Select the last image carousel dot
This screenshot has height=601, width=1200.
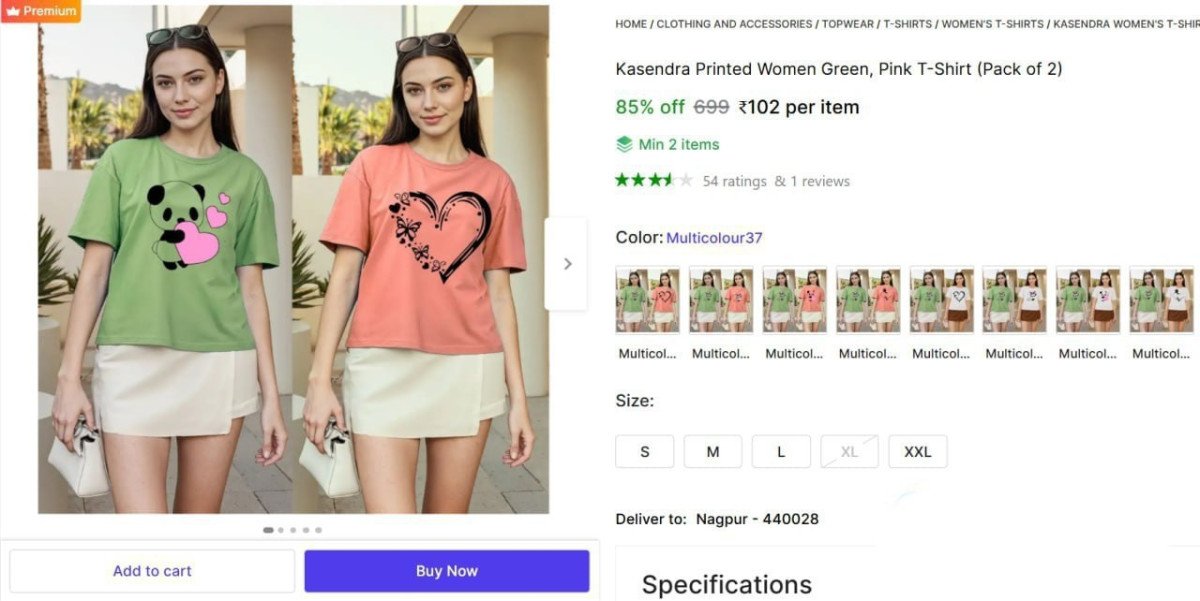click(319, 530)
